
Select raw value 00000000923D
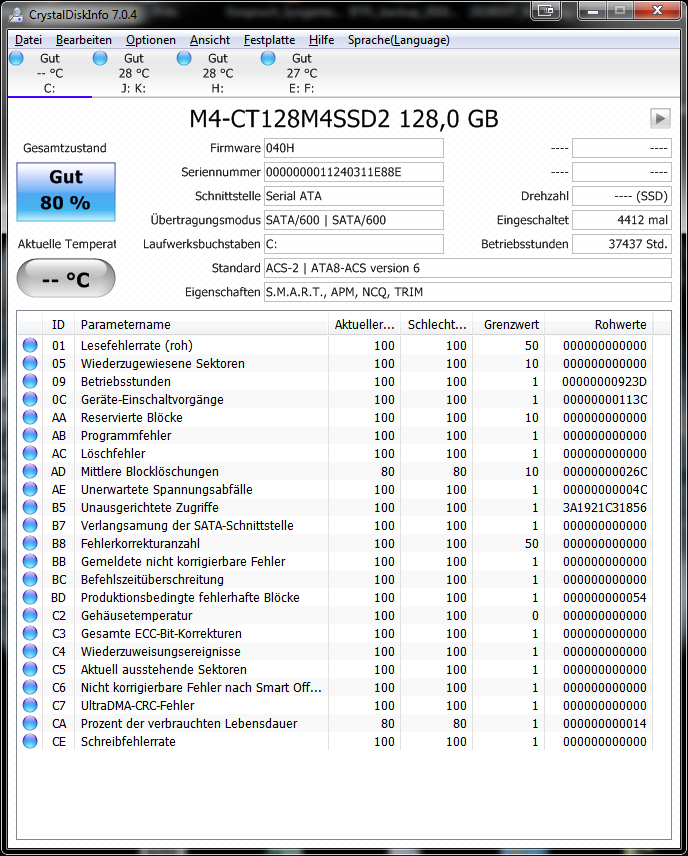tap(604, 381)
